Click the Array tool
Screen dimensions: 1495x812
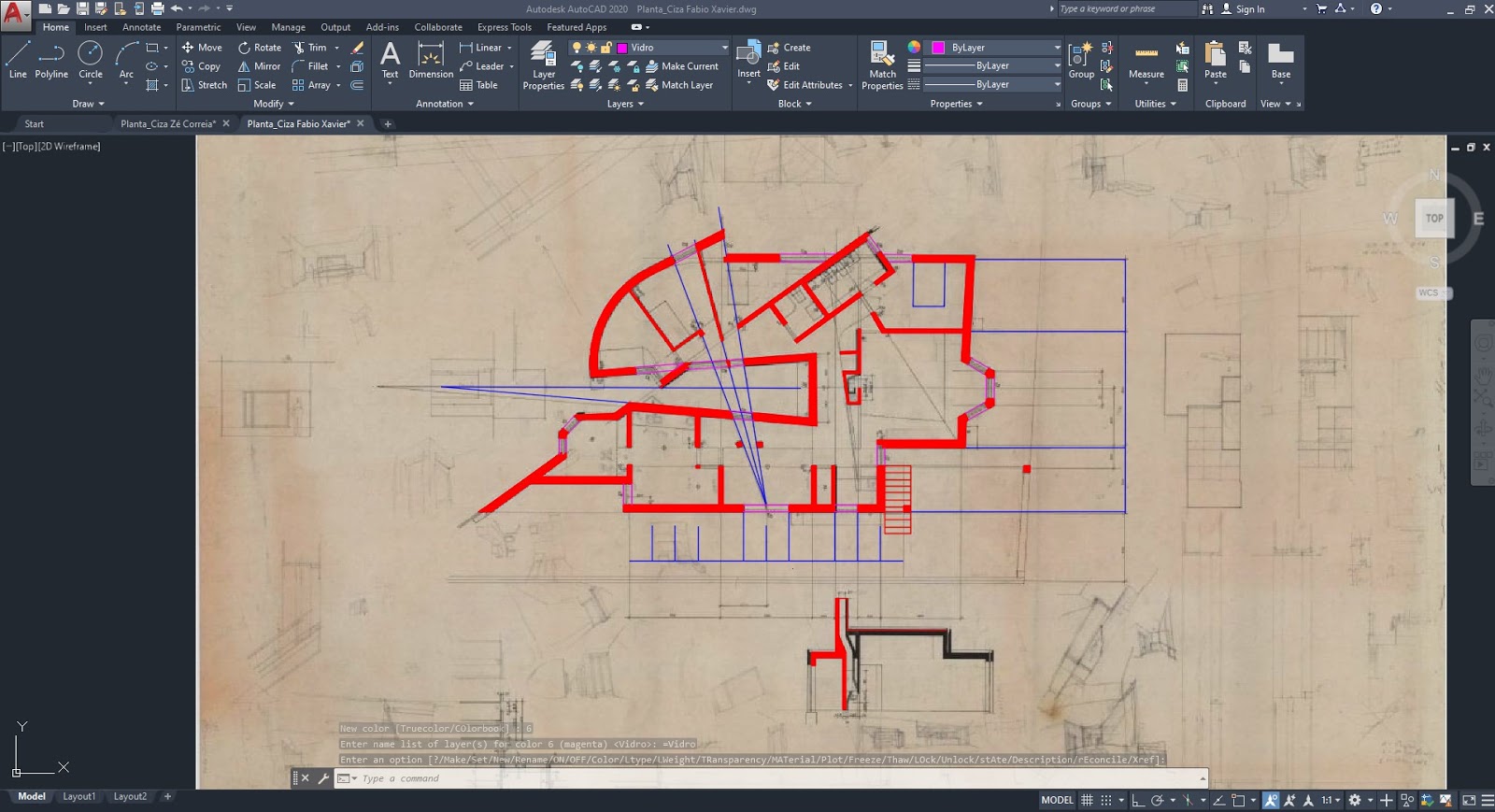(311, 85)
